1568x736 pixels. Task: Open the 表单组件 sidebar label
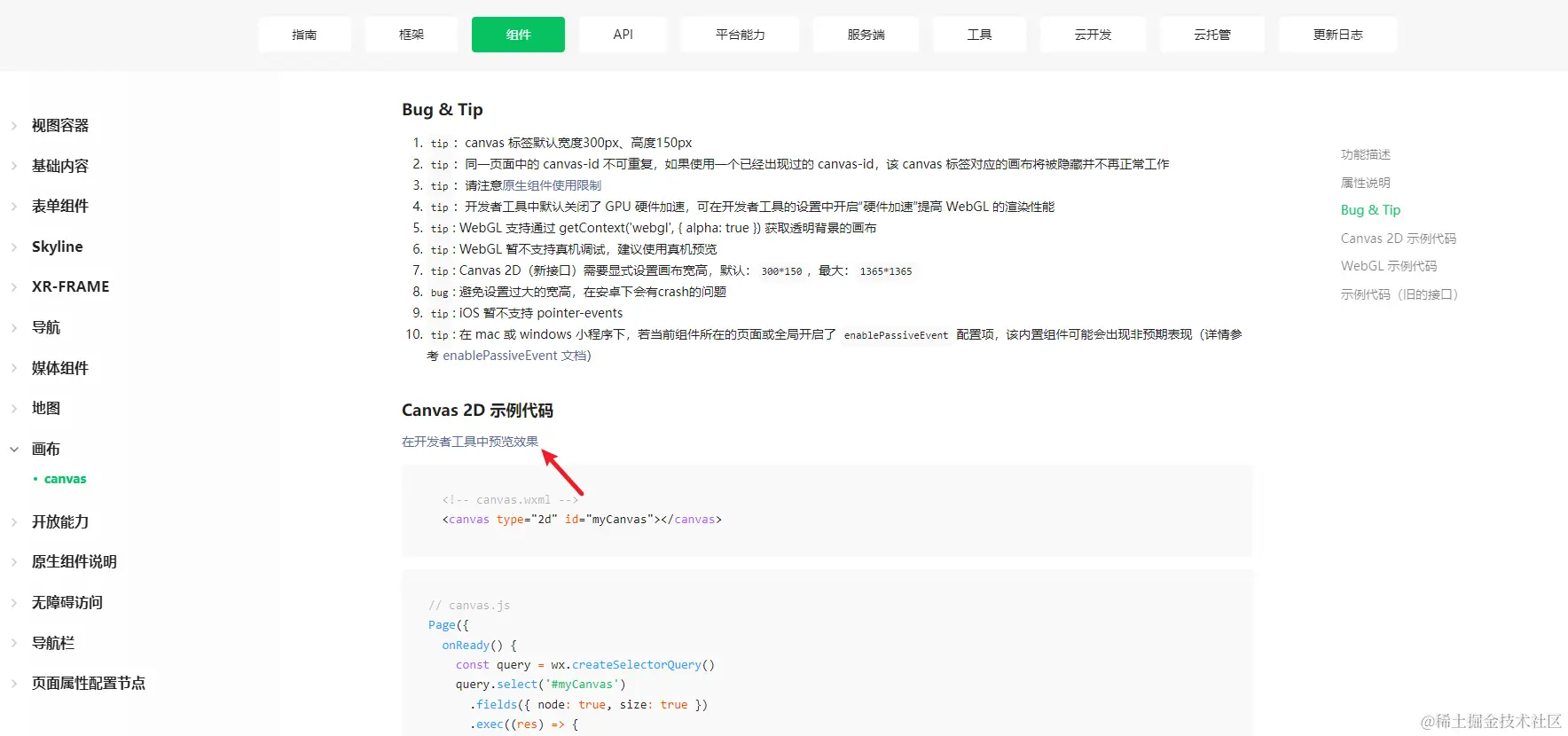click(60, 207)
